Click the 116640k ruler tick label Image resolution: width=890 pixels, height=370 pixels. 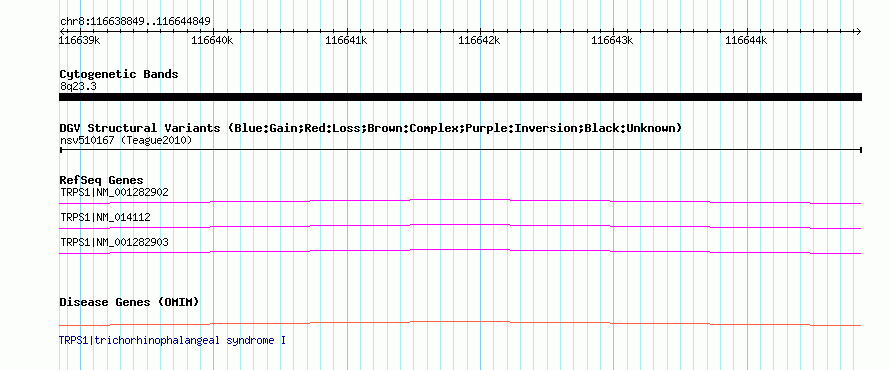[212, 40]
